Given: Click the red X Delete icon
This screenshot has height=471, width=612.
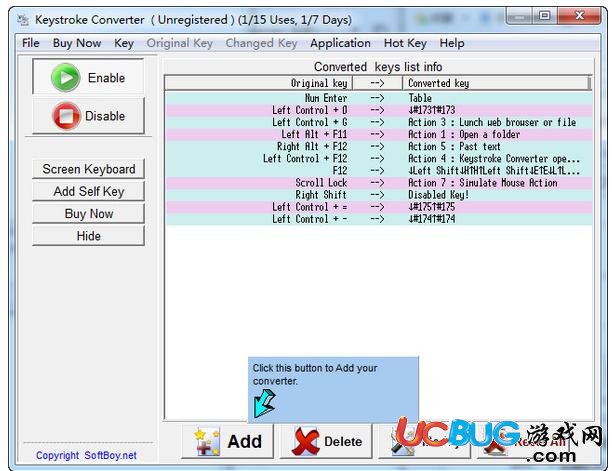Looking at the screenshot, I should point(305,441).
